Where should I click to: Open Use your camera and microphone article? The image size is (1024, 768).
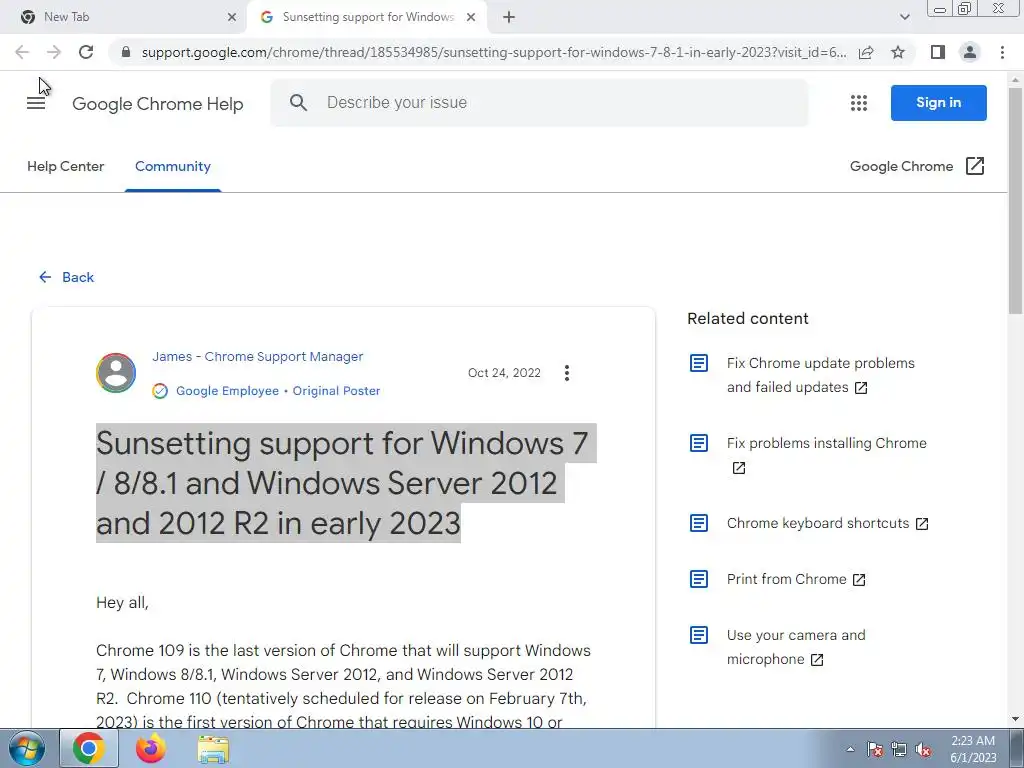[x=796, y=647]
